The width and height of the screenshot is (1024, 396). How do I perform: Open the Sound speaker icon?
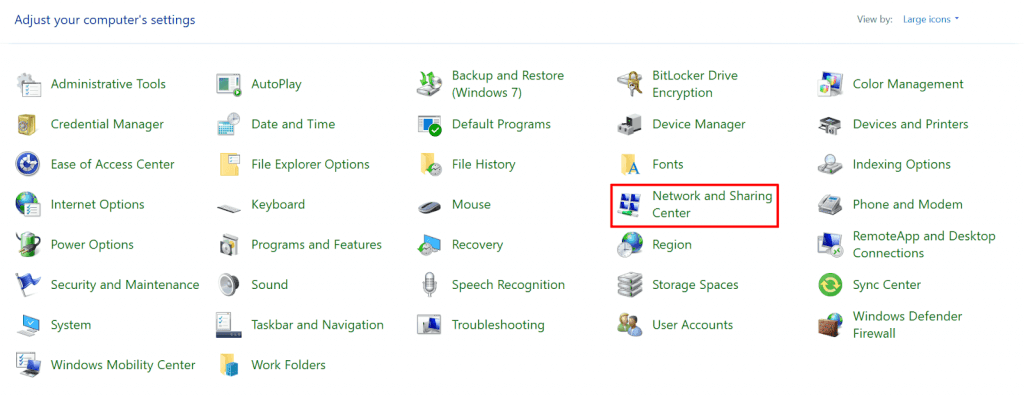229,285
